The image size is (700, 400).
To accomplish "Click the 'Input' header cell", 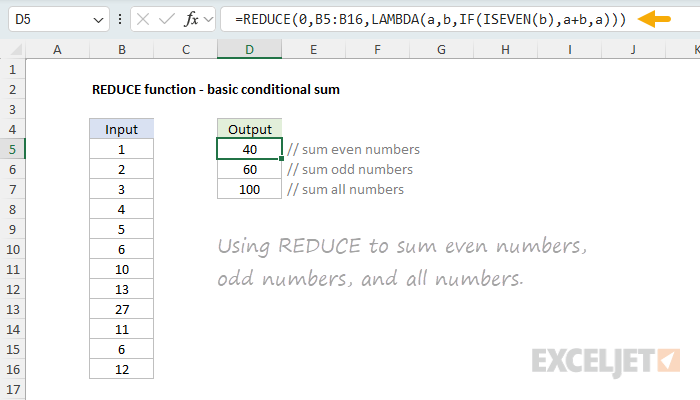I will [x=121, y=129].
